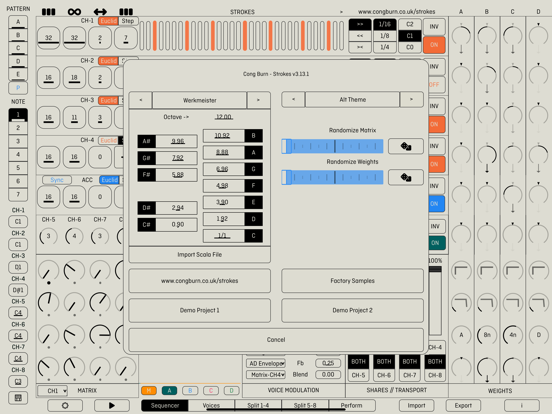
Task: Adjust the Randomize Matrix slider
Action: tap(332, 146)
